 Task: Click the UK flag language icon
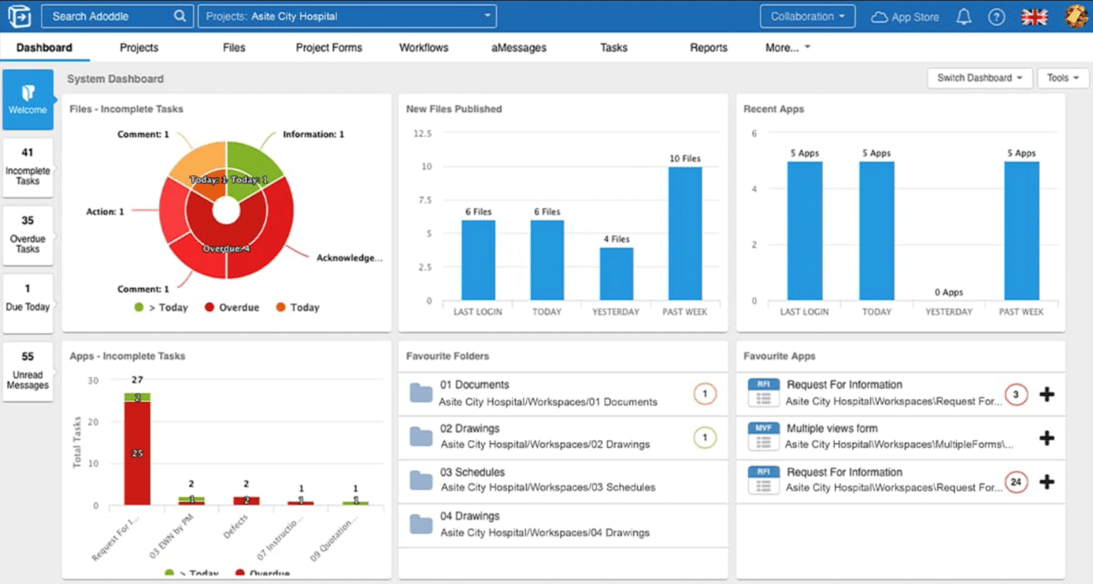[1034, 17]
